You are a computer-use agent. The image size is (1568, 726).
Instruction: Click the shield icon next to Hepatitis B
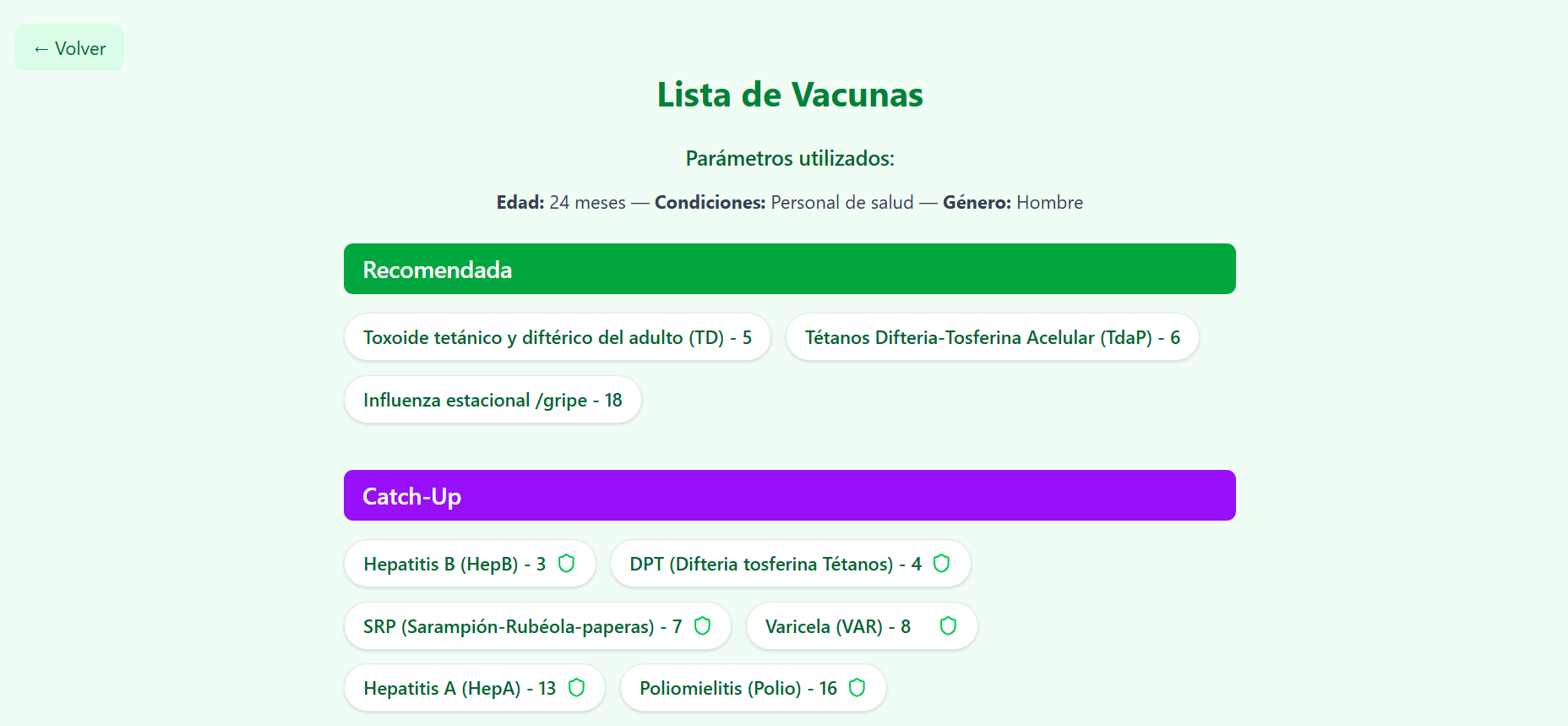click(566, 564)
